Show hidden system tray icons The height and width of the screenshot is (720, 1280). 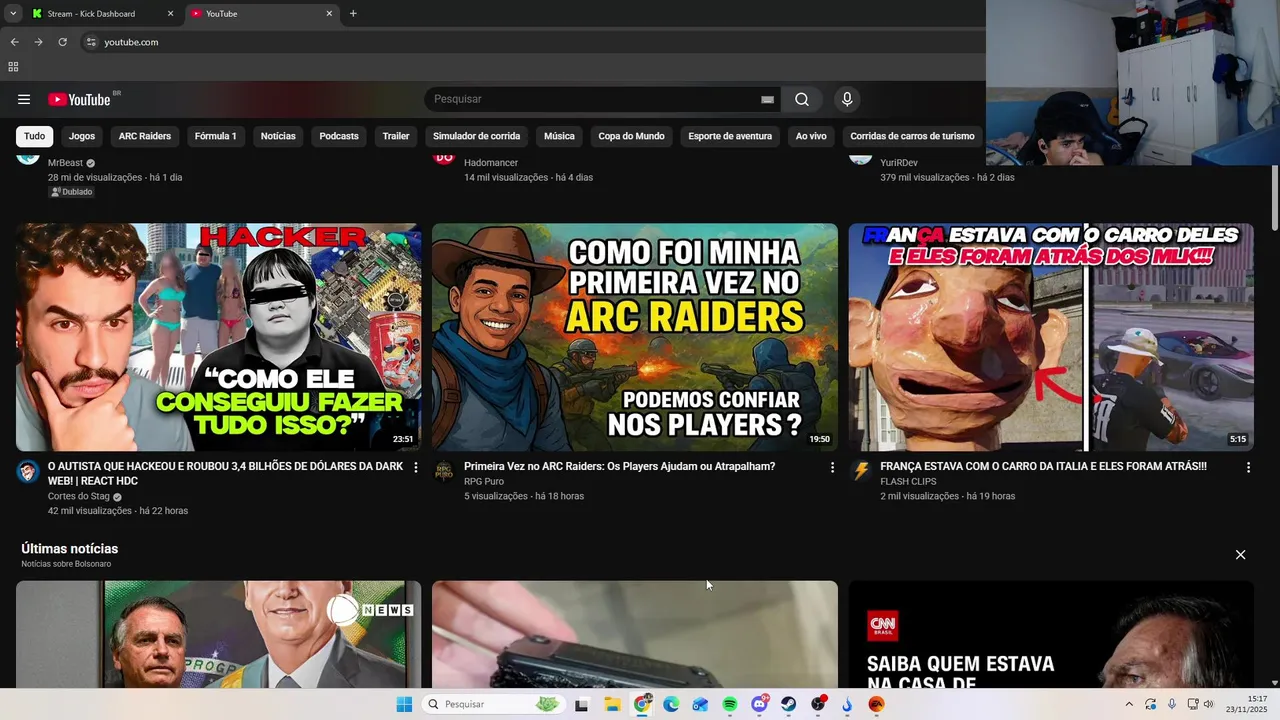tap(1129, 704)
